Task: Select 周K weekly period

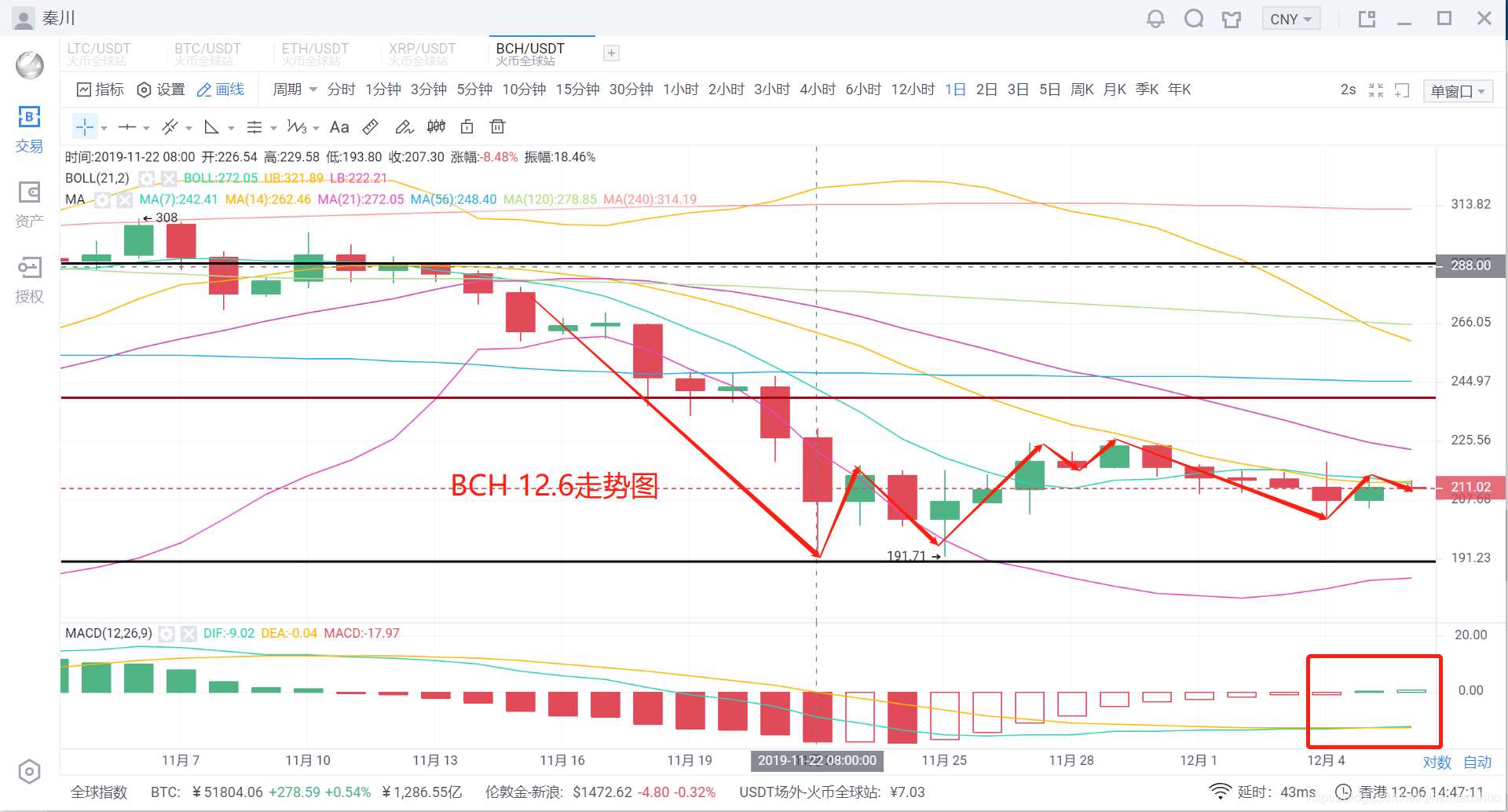Action: 1082,90
